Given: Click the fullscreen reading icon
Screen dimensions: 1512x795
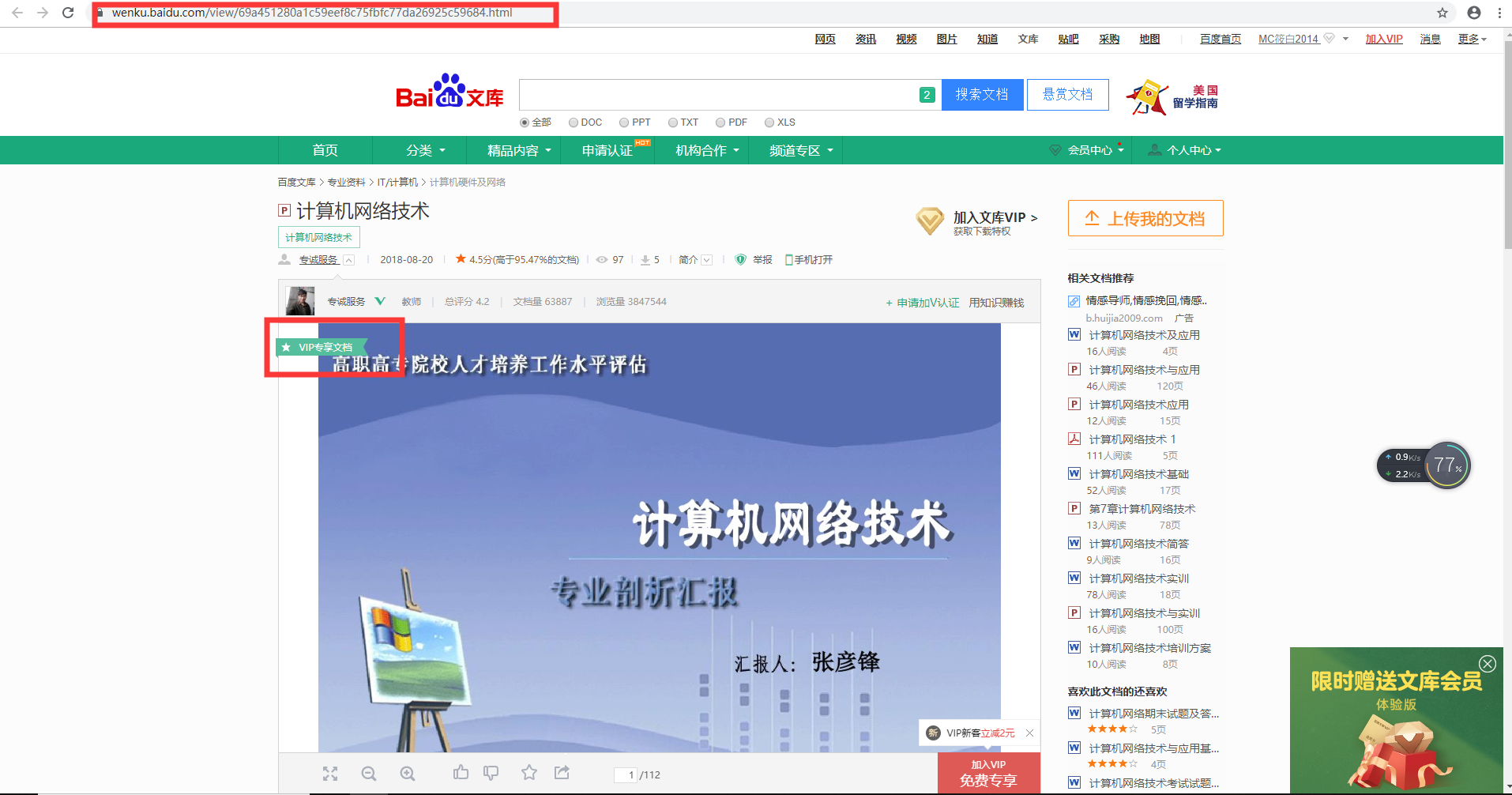Looking at the screenshot, I should click(330, 774).
